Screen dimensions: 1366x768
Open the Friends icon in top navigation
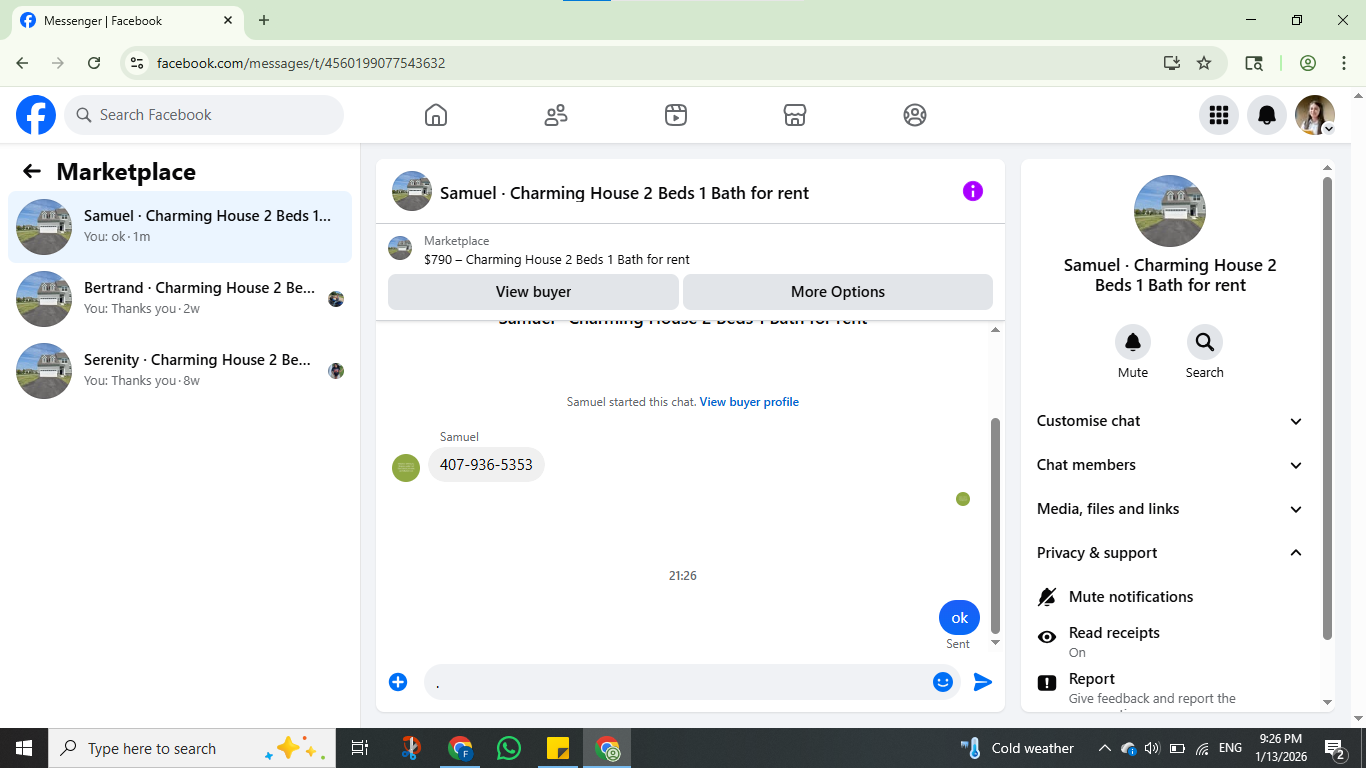tap(556, 115)
